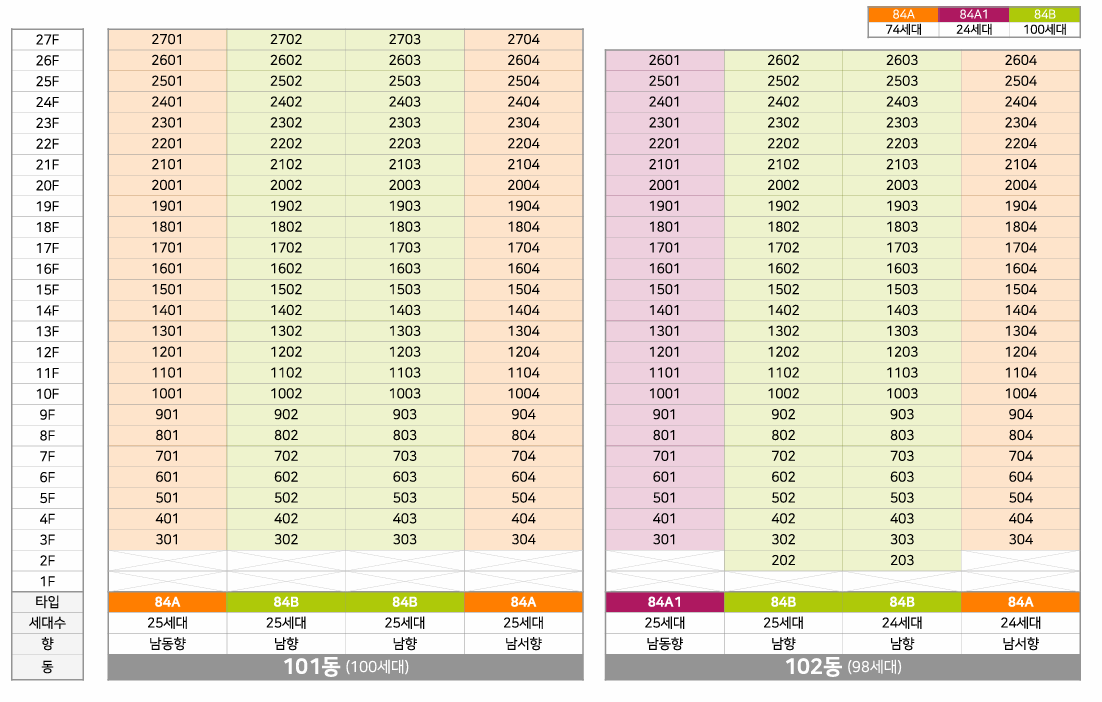Click the 타입 row label
The height and width of the screenshot is (702, 1102).
point(48,602)
